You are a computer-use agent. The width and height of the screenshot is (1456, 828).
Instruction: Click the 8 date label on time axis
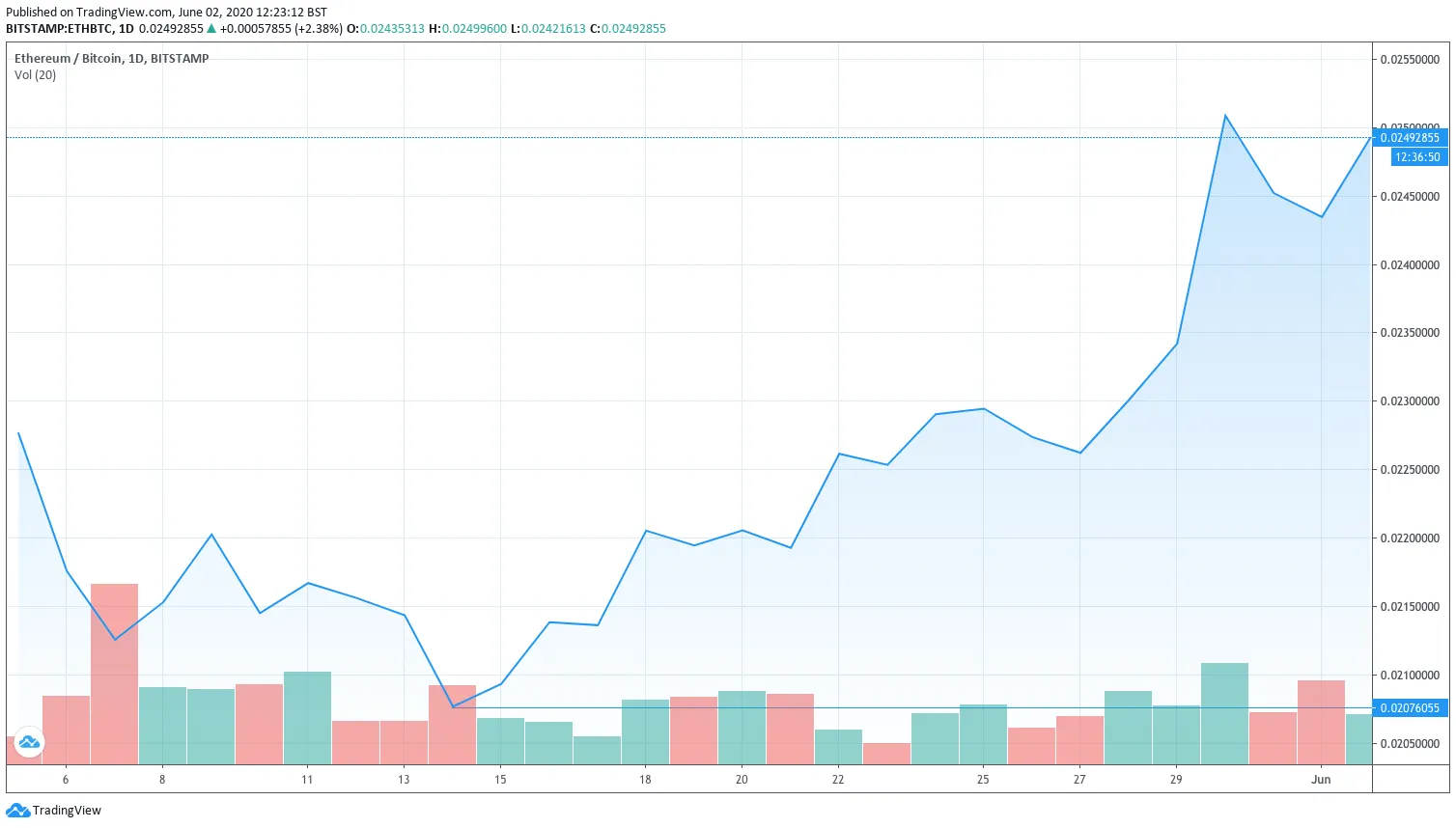pyautogui.click(x=162, y=780)
